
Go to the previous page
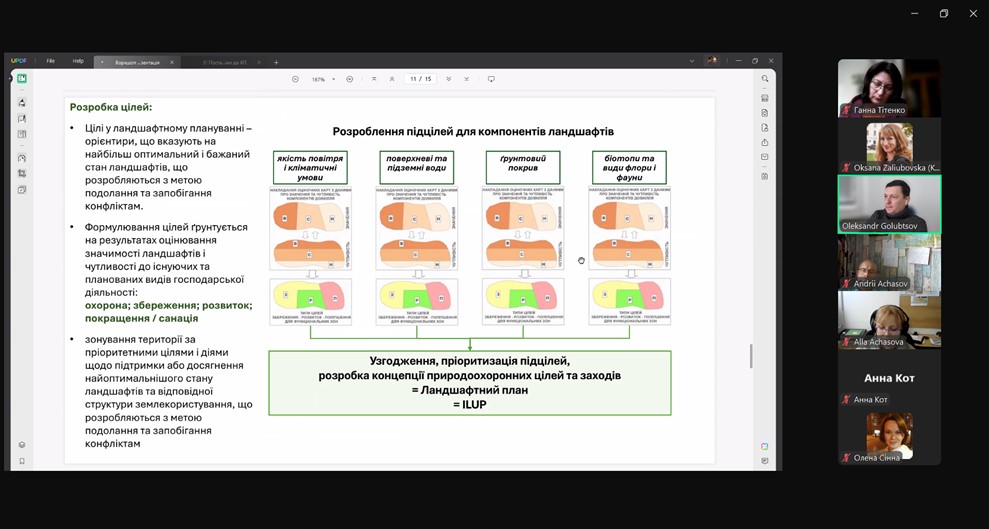pyautogui.click(x=392, y=79)
